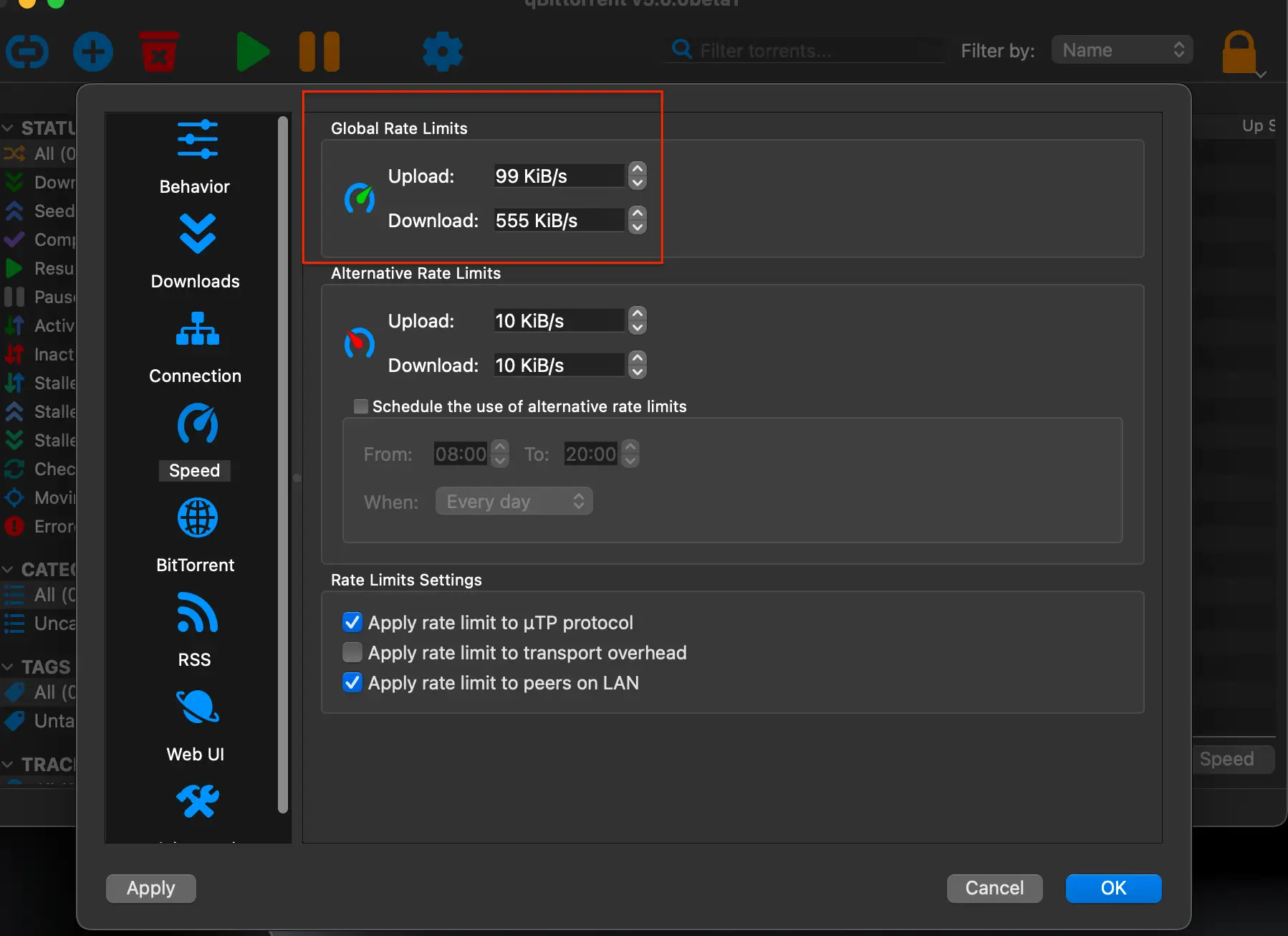Viewport: 1288px width, 936px height.
Task: Decrease alternative download limit with stepper down arrow
Action: [x=638, y=373]
